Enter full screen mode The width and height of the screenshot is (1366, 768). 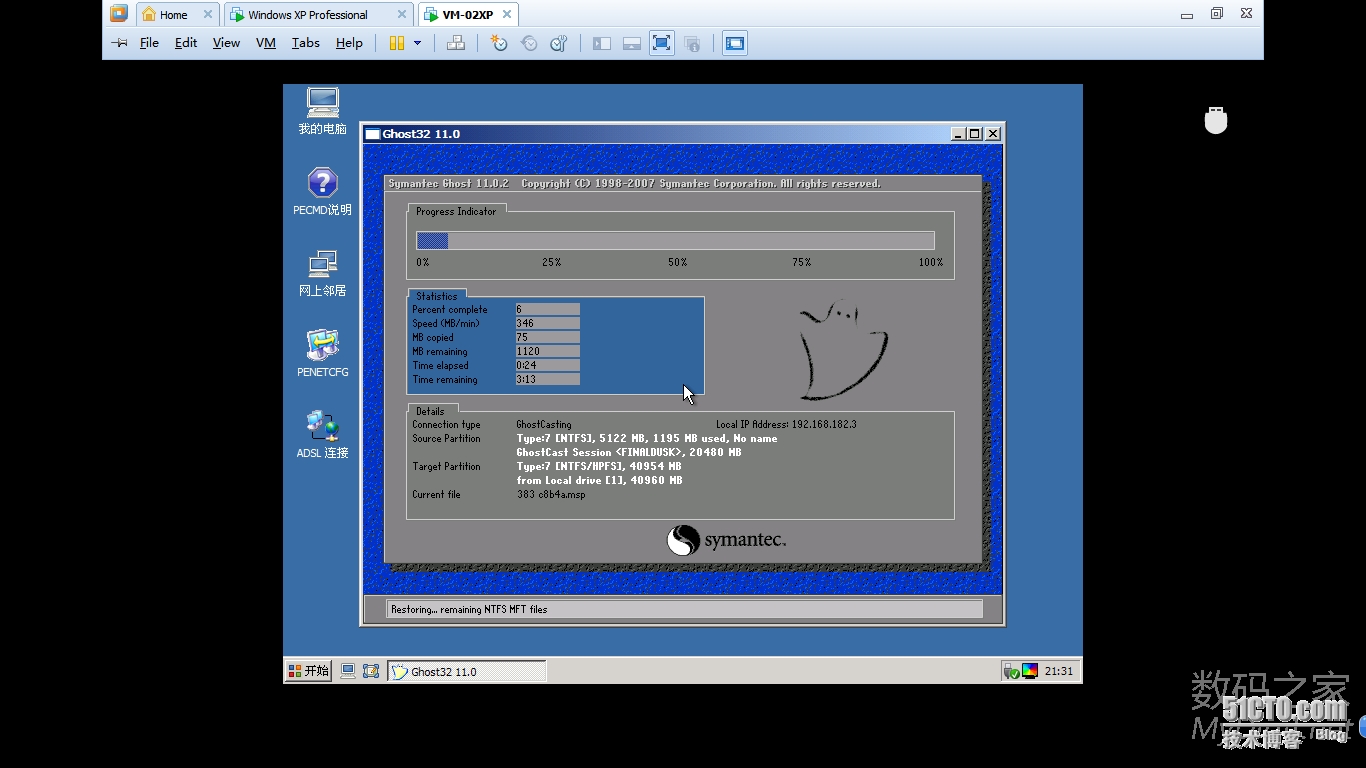pos(662,43)
